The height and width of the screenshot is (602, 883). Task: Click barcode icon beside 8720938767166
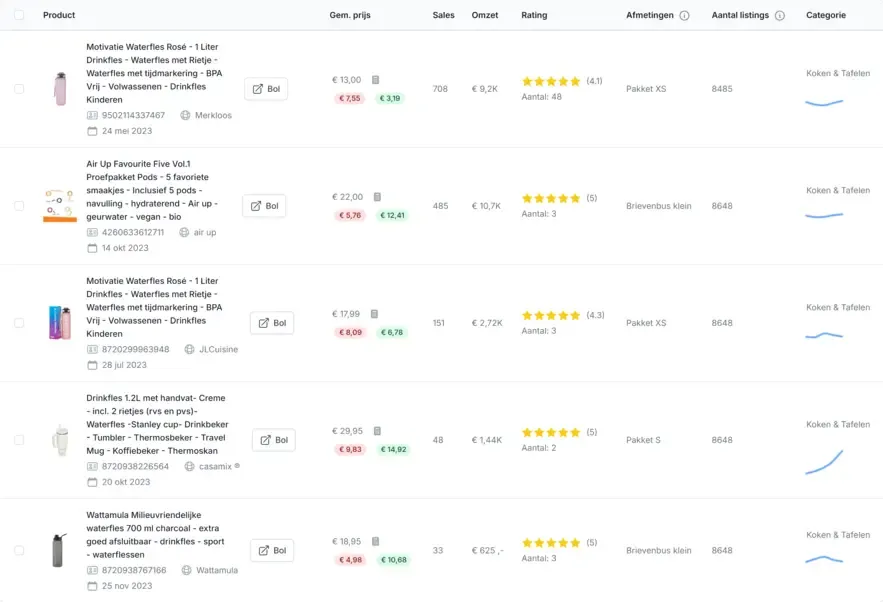coord(92,570)
